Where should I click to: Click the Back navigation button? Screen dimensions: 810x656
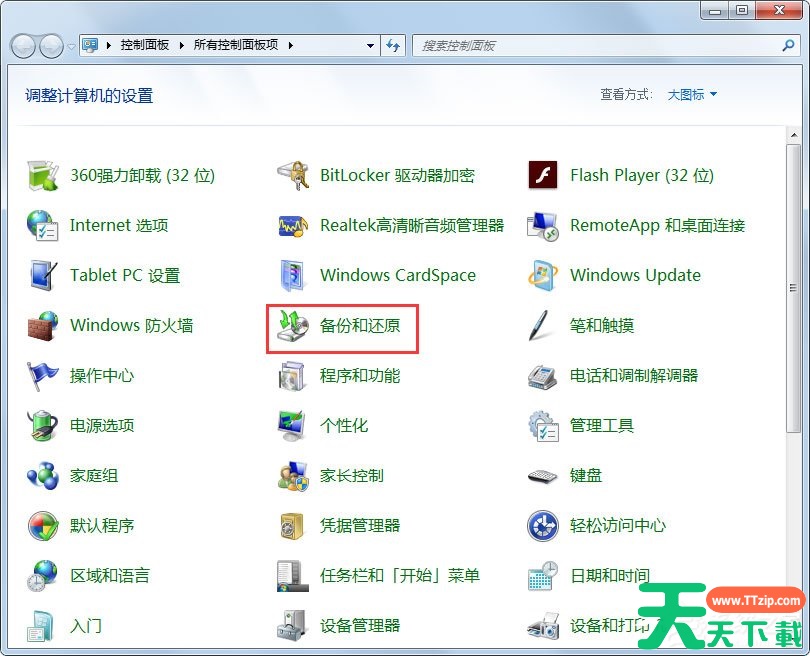pyautogui.click(x=23, y=46)
